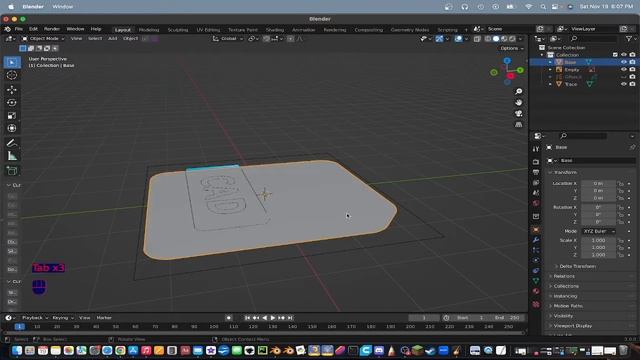The height and width of the screenshot is (360, 640).
Task: Select the Move tool
Action: pyautogui.click(x=12, y=89)
